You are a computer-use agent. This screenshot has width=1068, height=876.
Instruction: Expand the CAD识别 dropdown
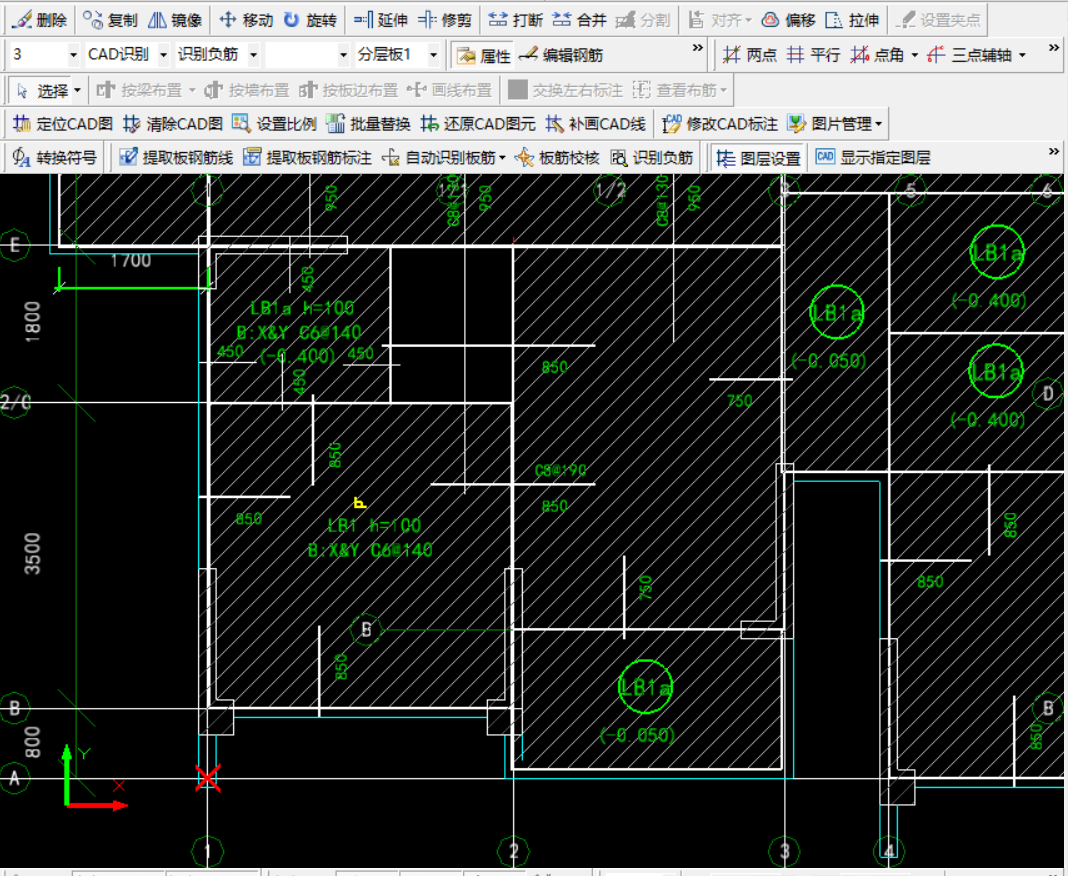point(163,54)
